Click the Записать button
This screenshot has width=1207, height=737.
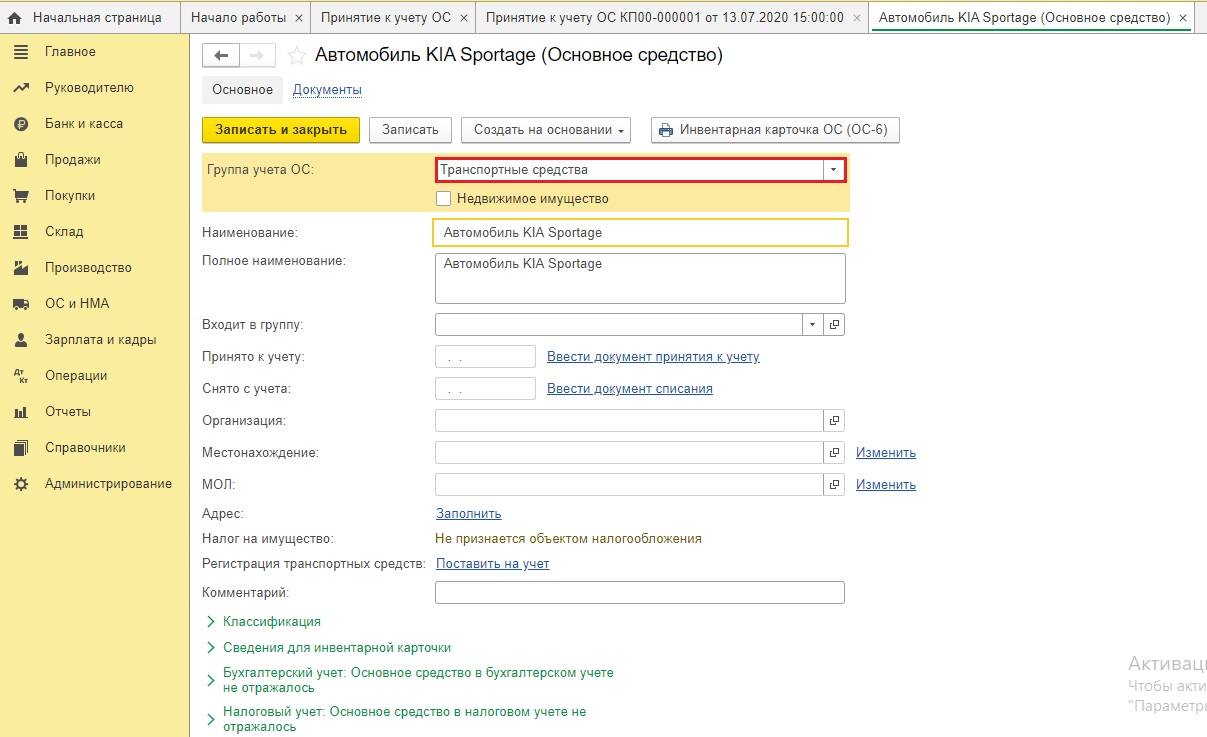point(411,130)
